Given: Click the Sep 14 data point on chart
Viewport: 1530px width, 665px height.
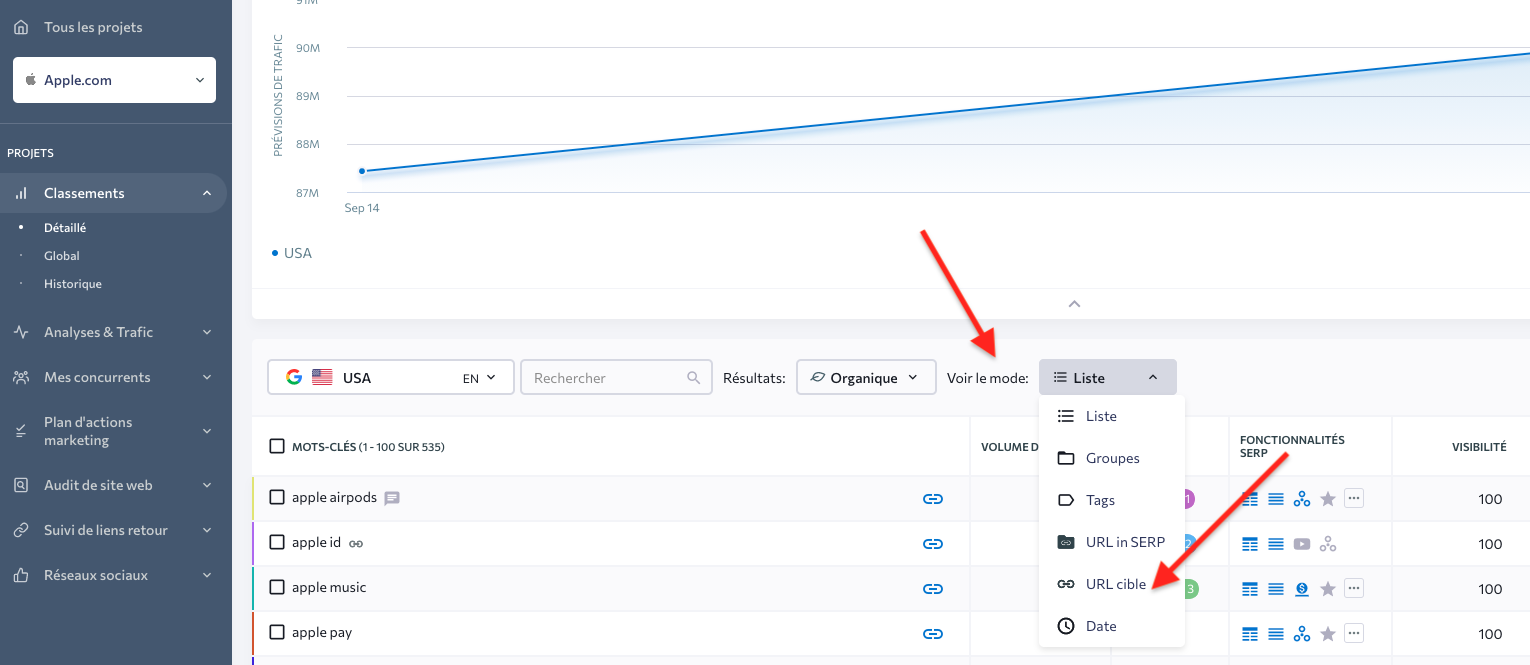Looking at the screenshot, I should (x=362, y=171).
